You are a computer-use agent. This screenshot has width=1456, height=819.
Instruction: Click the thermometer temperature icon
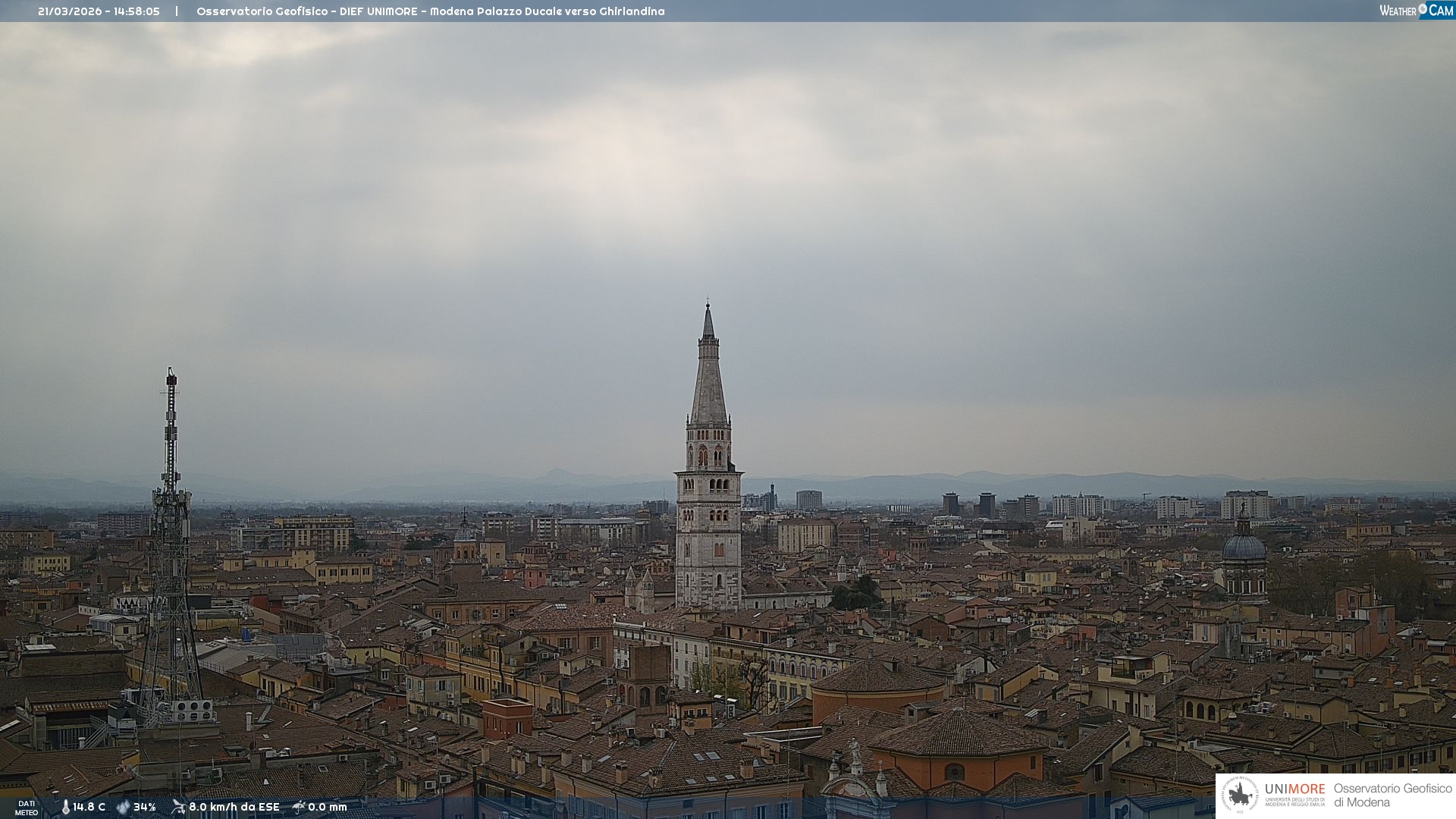point(65,807)
